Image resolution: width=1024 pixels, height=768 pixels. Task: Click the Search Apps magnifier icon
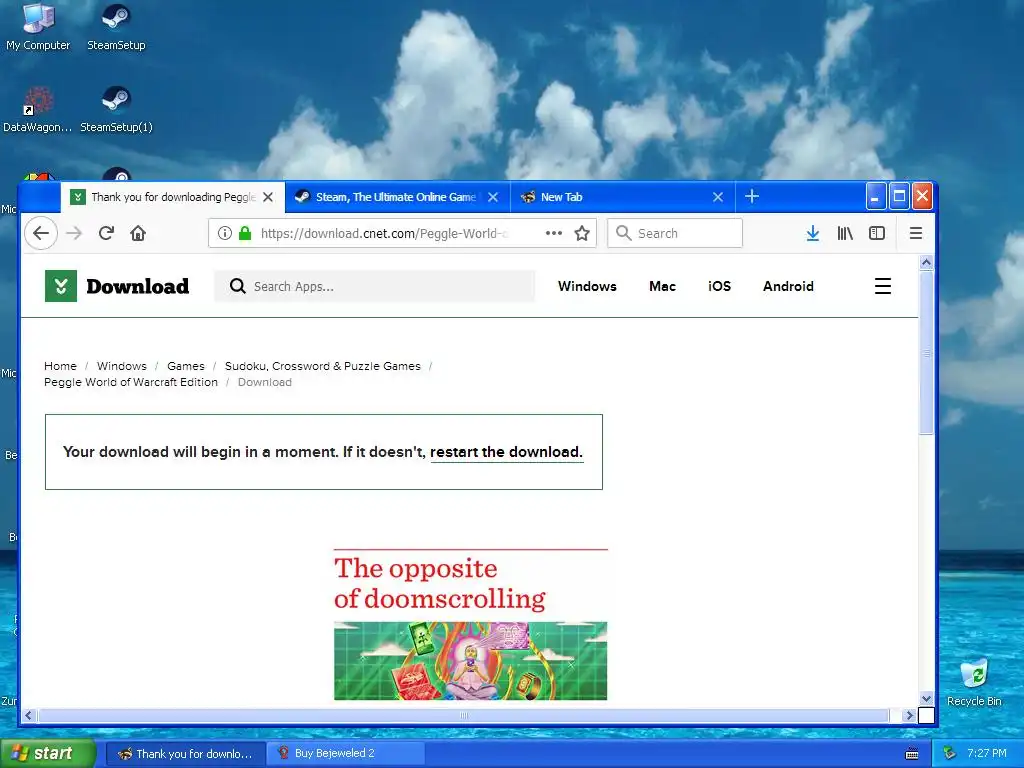coord(238,286)
